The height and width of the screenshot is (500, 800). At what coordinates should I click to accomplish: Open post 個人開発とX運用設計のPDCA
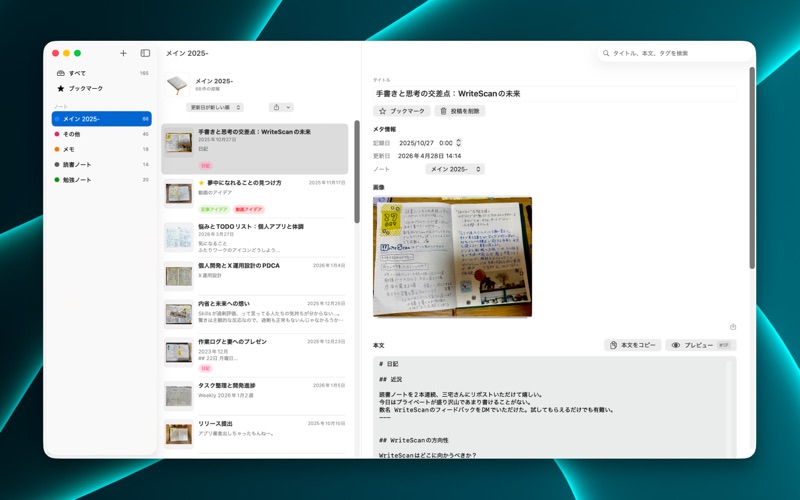(255, 276)
